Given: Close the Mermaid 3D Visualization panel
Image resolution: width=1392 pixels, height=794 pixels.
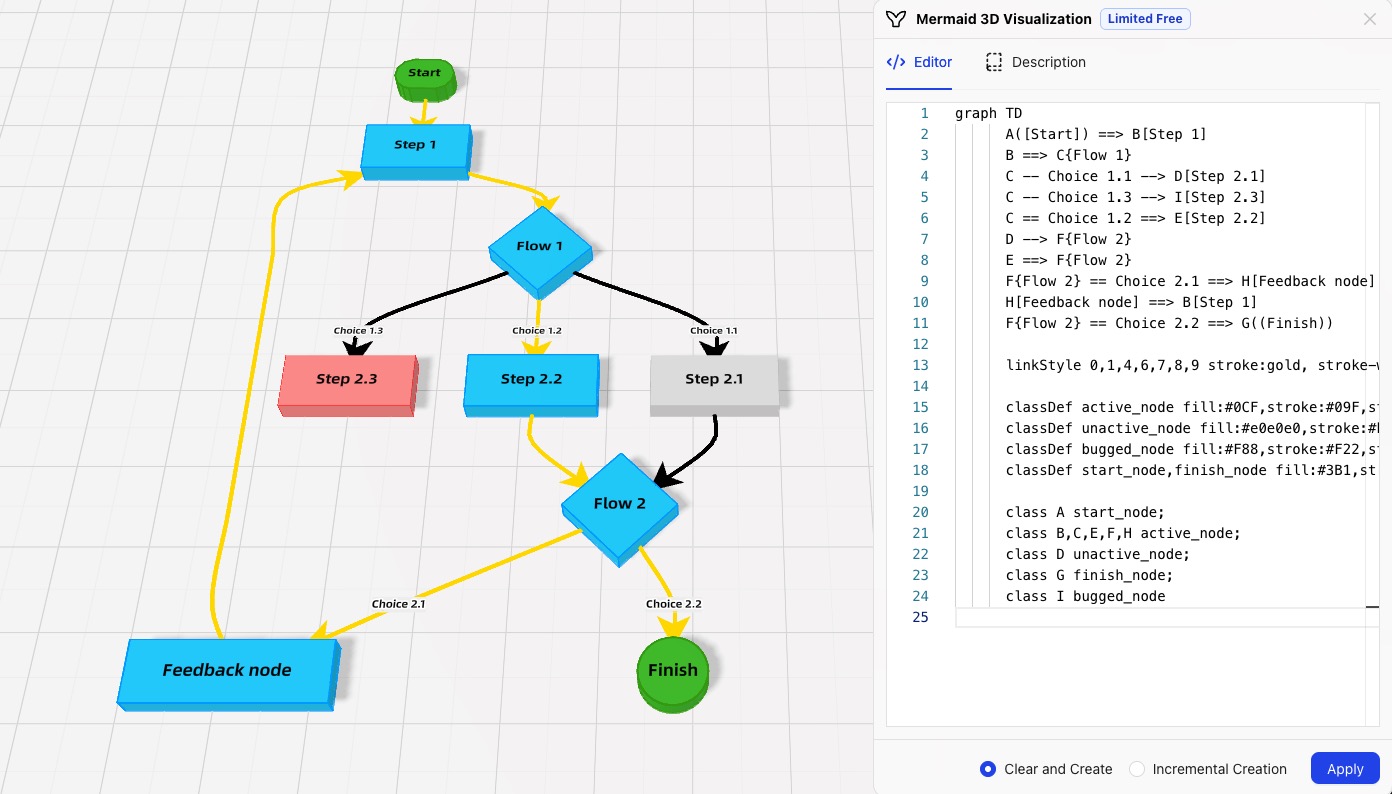Looking at the screenshot, I should click(x=1369, y=19).
